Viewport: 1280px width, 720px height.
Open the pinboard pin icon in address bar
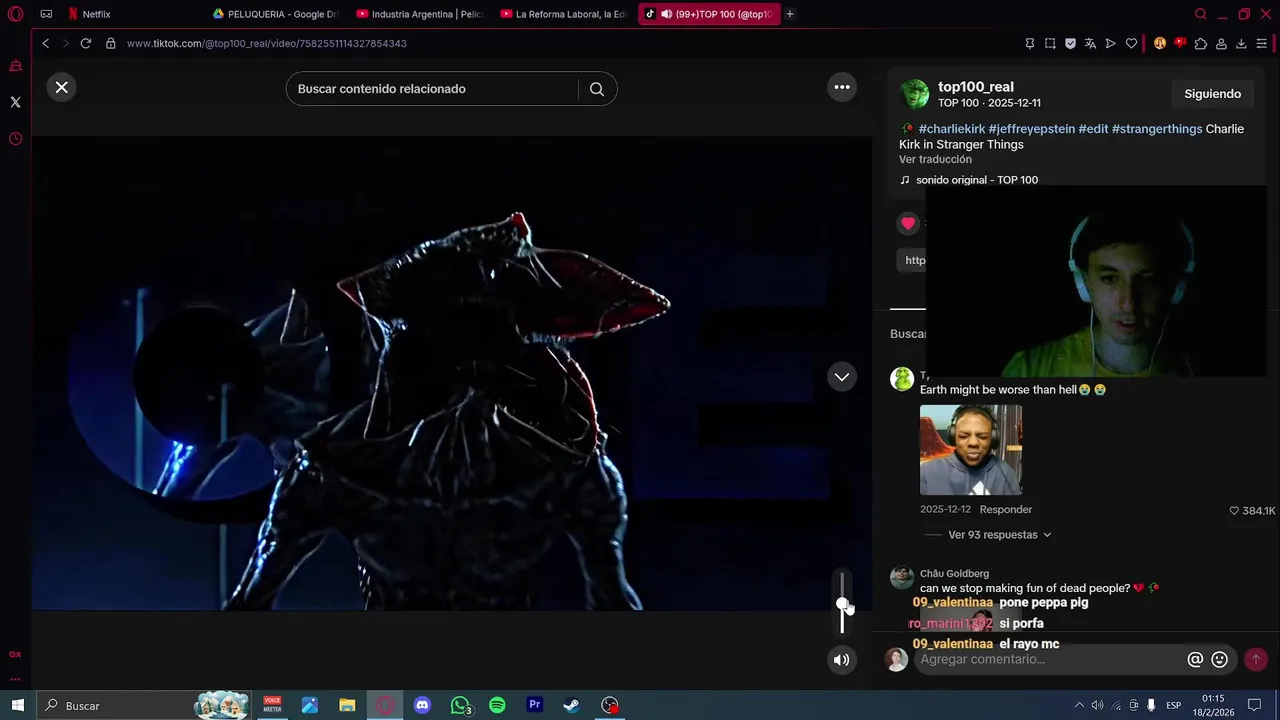pyautogui.click(x=1030, y=43)
